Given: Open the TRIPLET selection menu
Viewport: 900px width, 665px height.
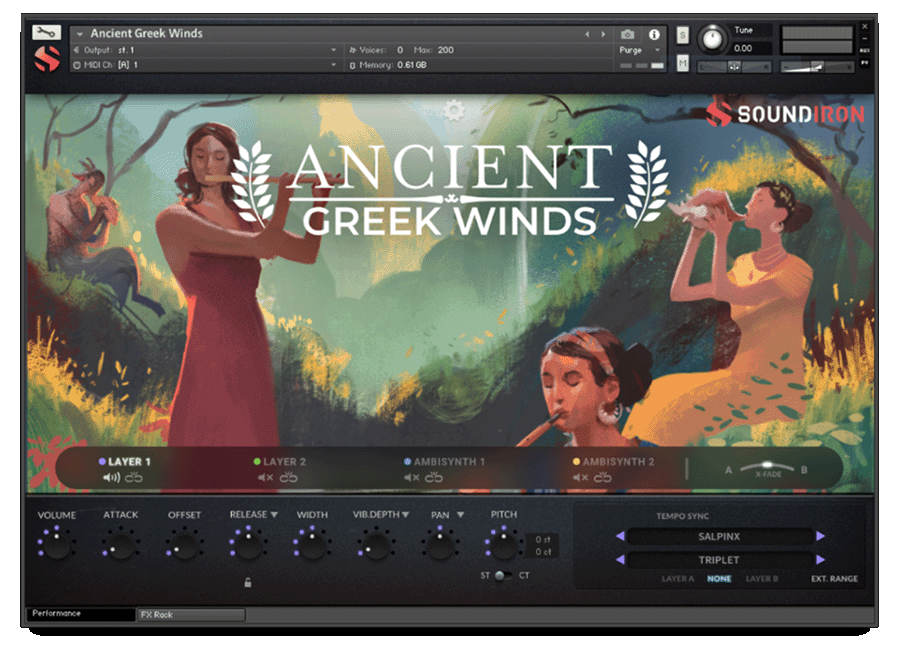Looking at the screenshot, I should click(720, 560).
